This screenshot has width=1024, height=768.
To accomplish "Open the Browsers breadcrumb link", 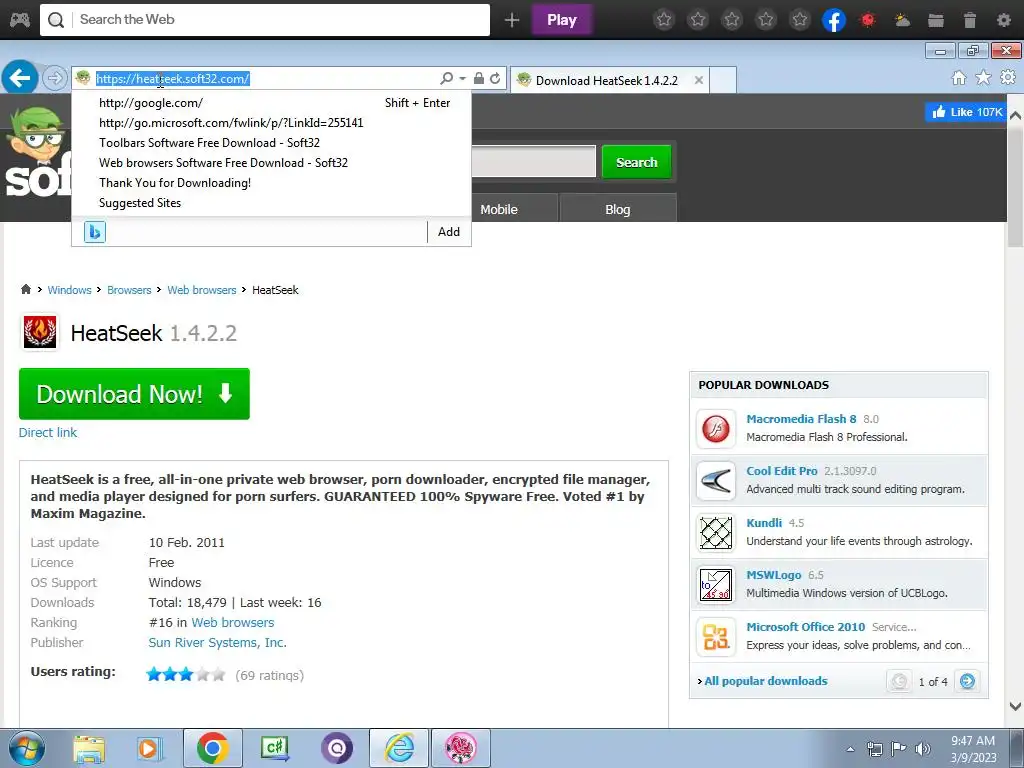I will [129, 290].
